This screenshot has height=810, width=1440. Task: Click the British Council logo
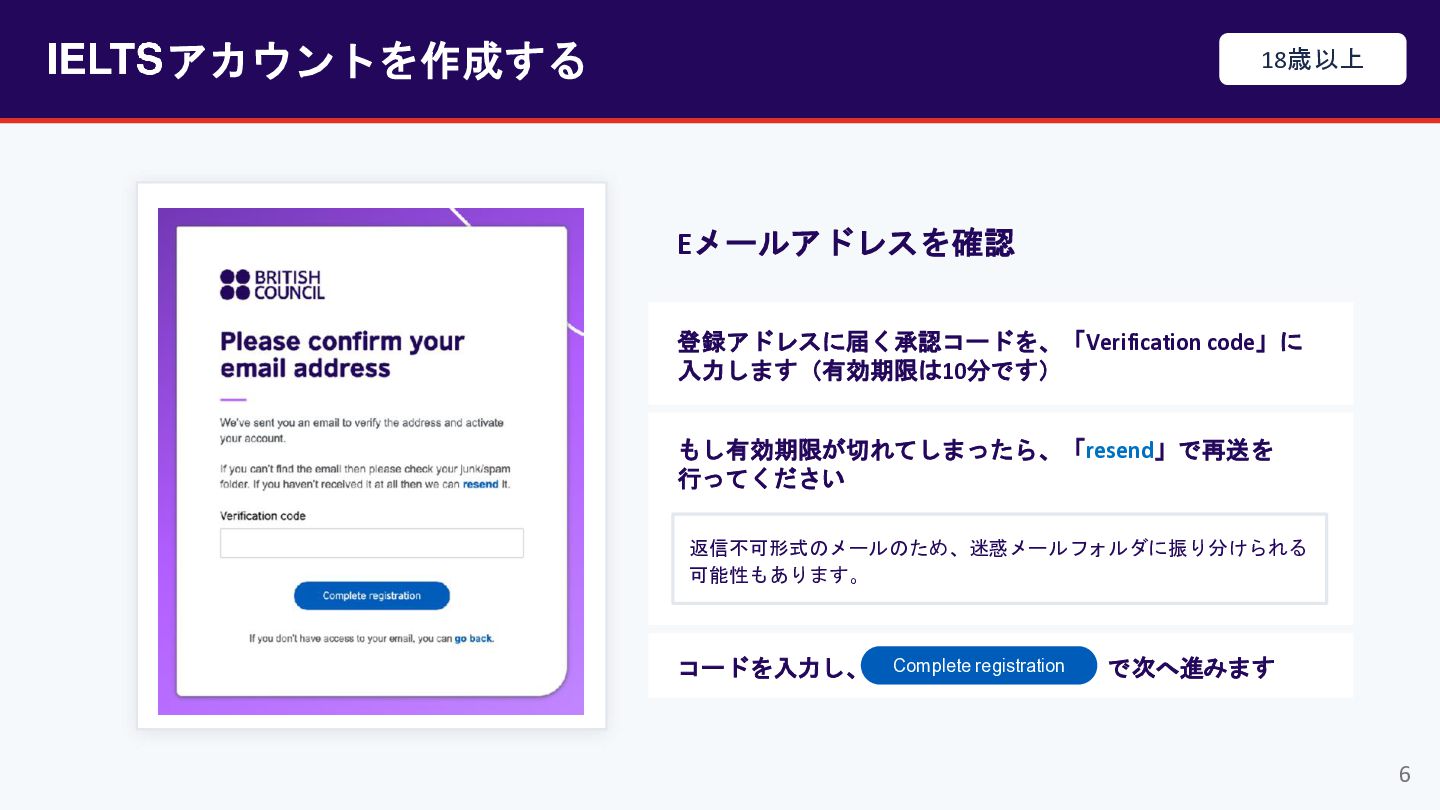(272, 284)
